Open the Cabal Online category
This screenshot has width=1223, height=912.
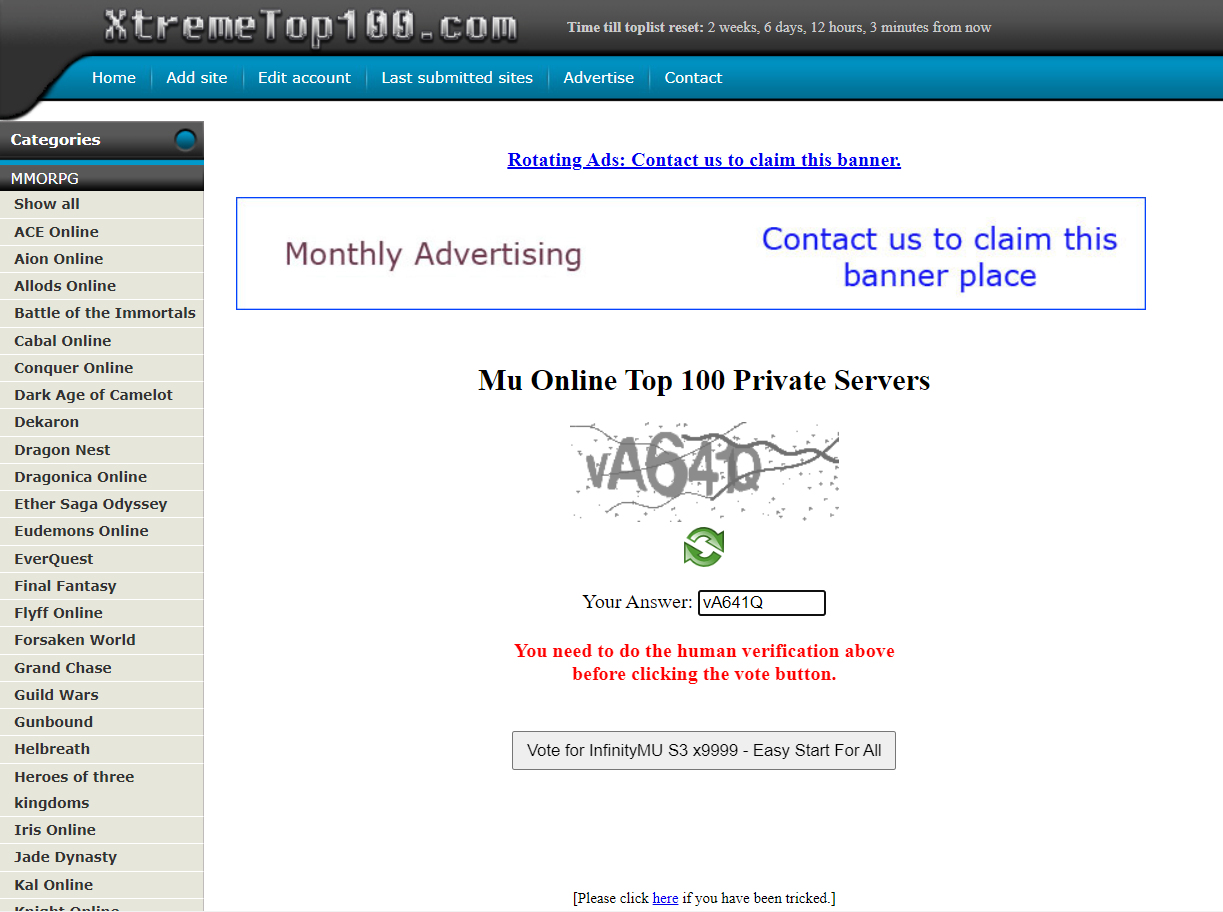pos(62,341)
